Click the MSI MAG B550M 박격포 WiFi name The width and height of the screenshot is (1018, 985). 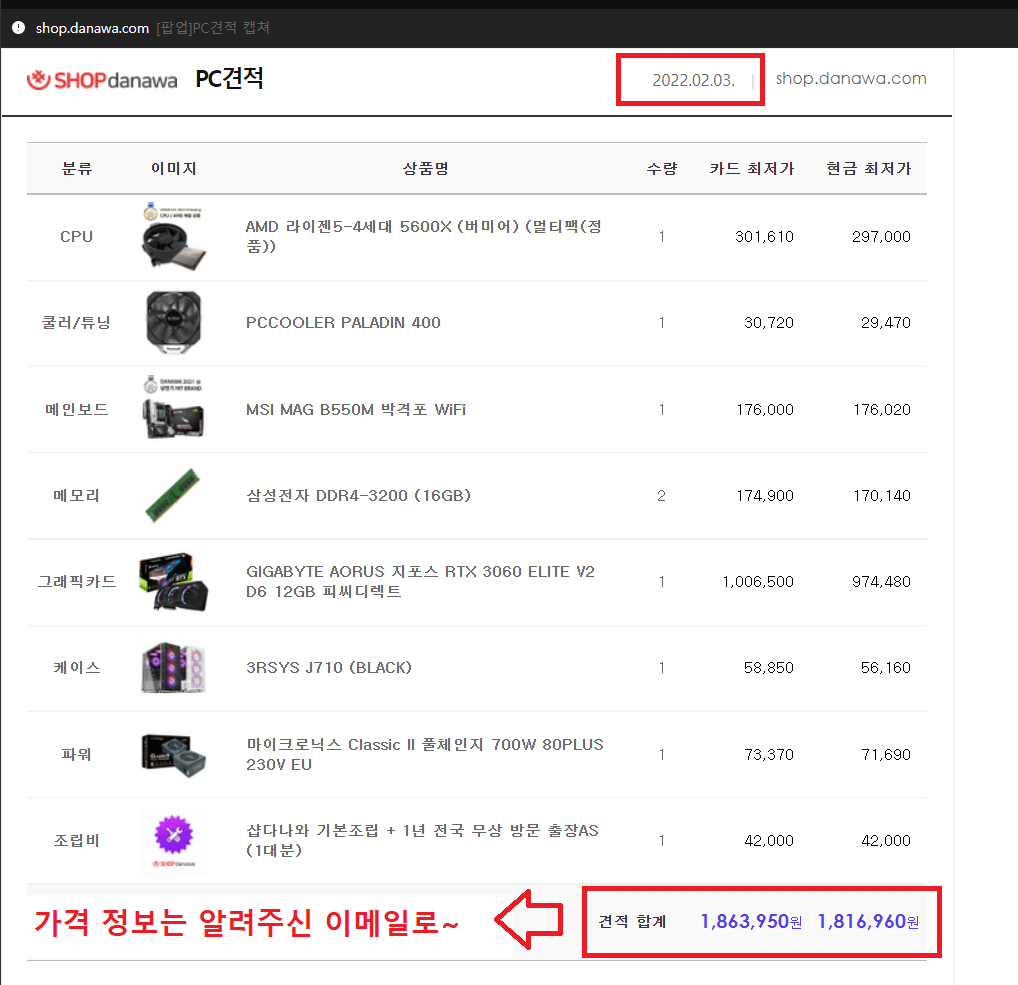(356, 410)
